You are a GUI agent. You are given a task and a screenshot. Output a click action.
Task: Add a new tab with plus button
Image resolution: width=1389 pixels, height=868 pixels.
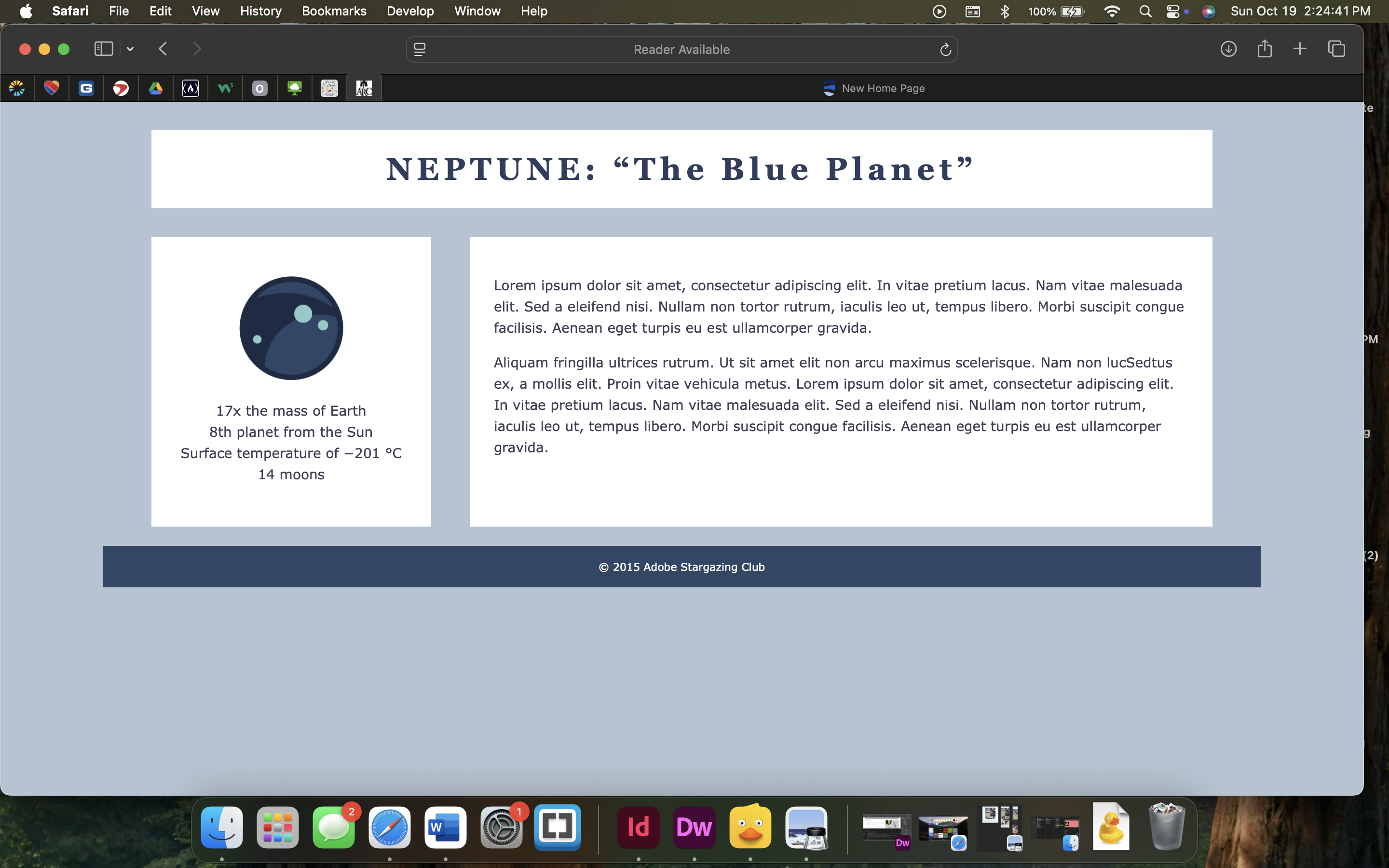[x=1300, y=49]
